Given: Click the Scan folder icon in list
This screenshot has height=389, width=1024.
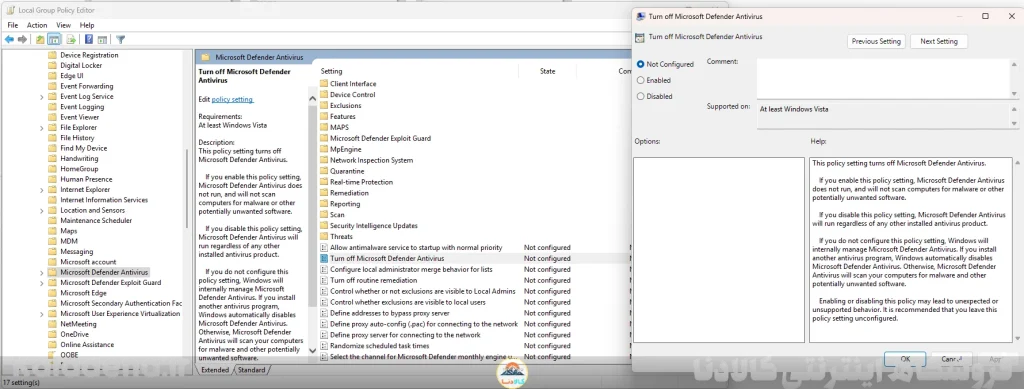Looking at the screenshot, I should coord(323,215).
